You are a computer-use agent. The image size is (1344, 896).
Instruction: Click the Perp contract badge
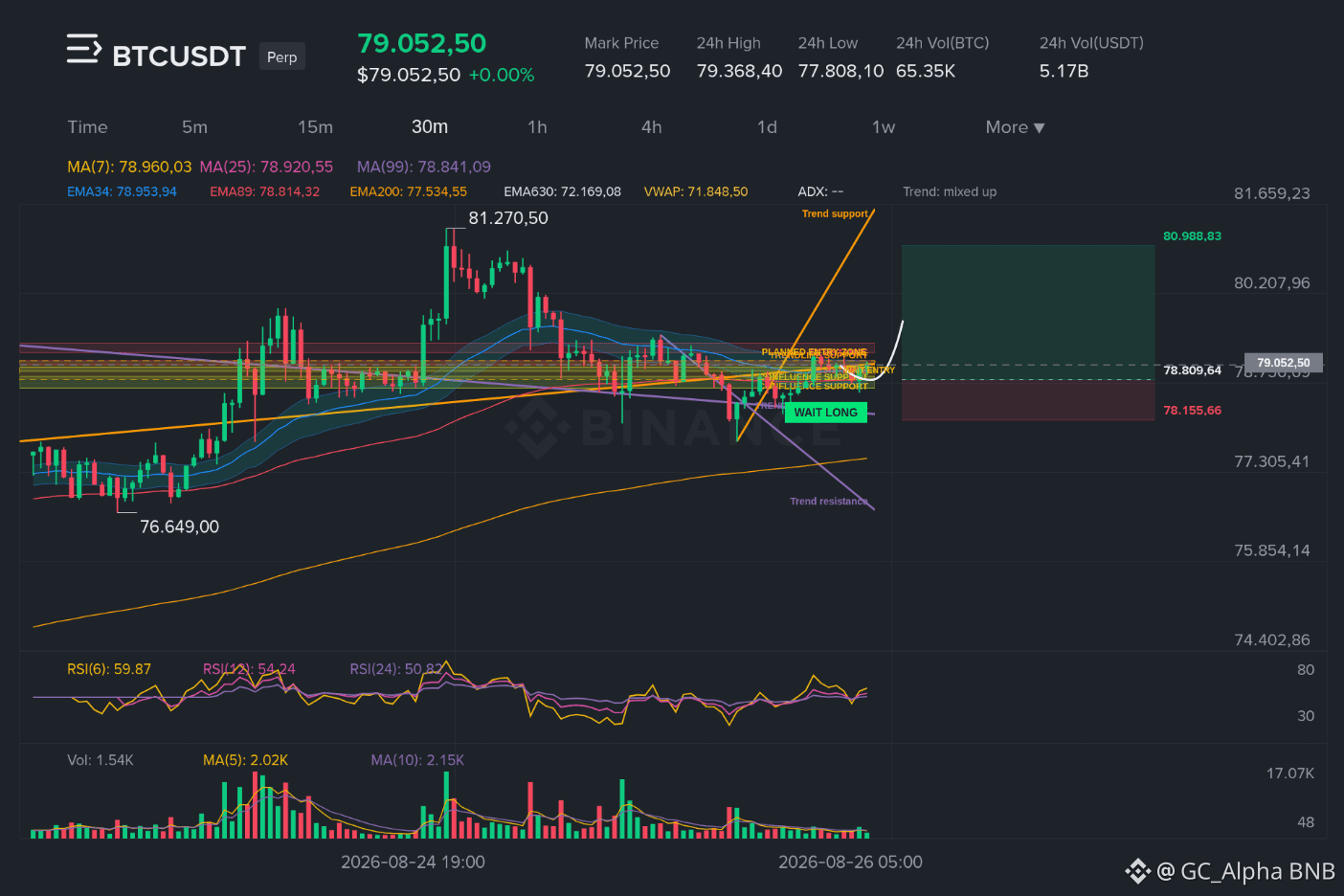(281, 56)
